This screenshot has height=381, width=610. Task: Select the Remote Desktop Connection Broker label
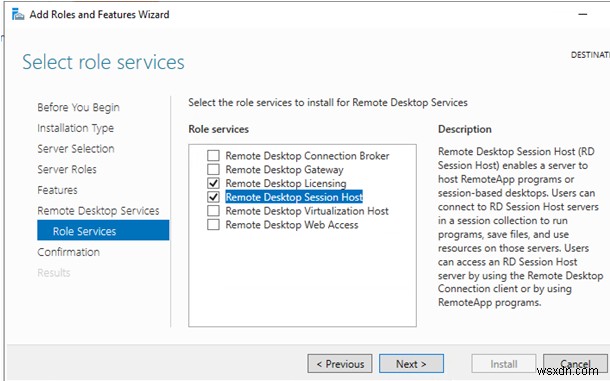pyautogui.click(x=307, y=156)
